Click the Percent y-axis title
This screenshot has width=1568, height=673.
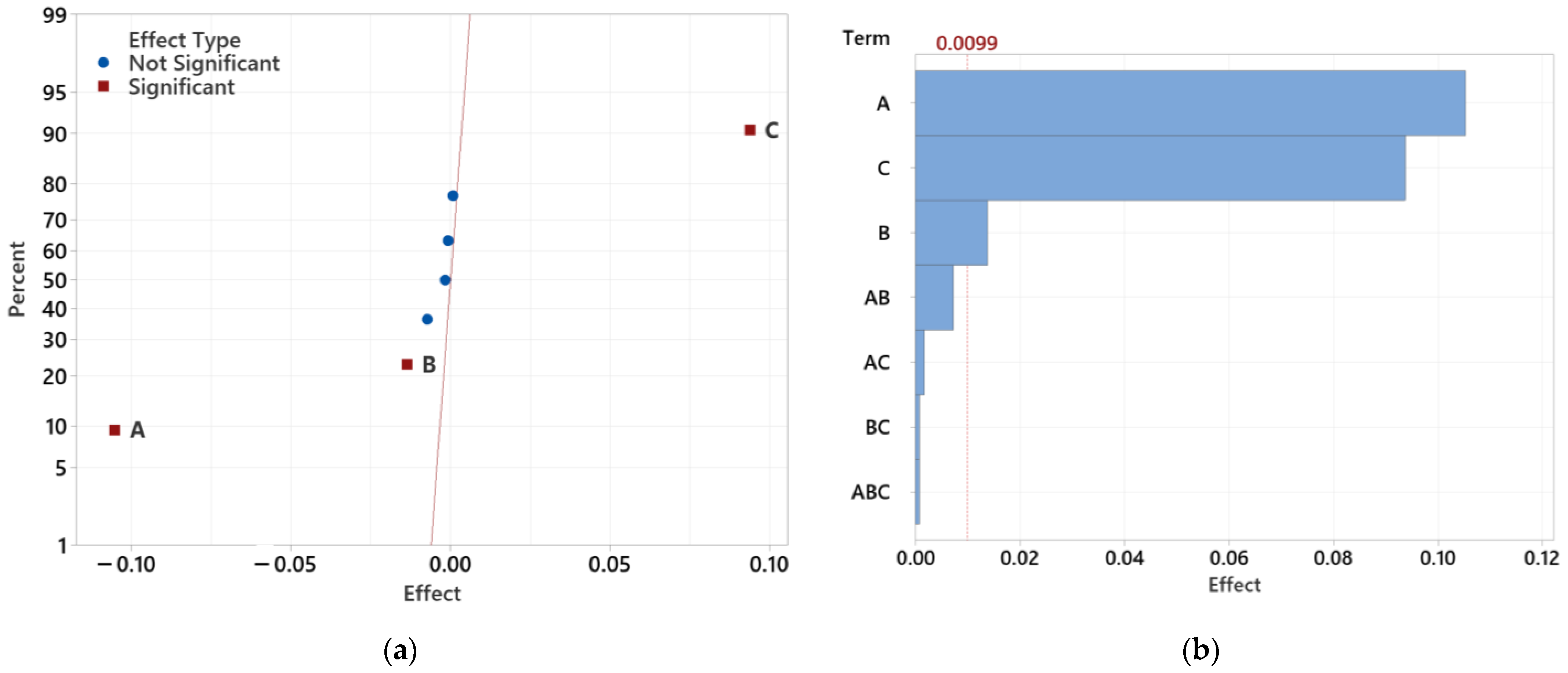[17, 279]
